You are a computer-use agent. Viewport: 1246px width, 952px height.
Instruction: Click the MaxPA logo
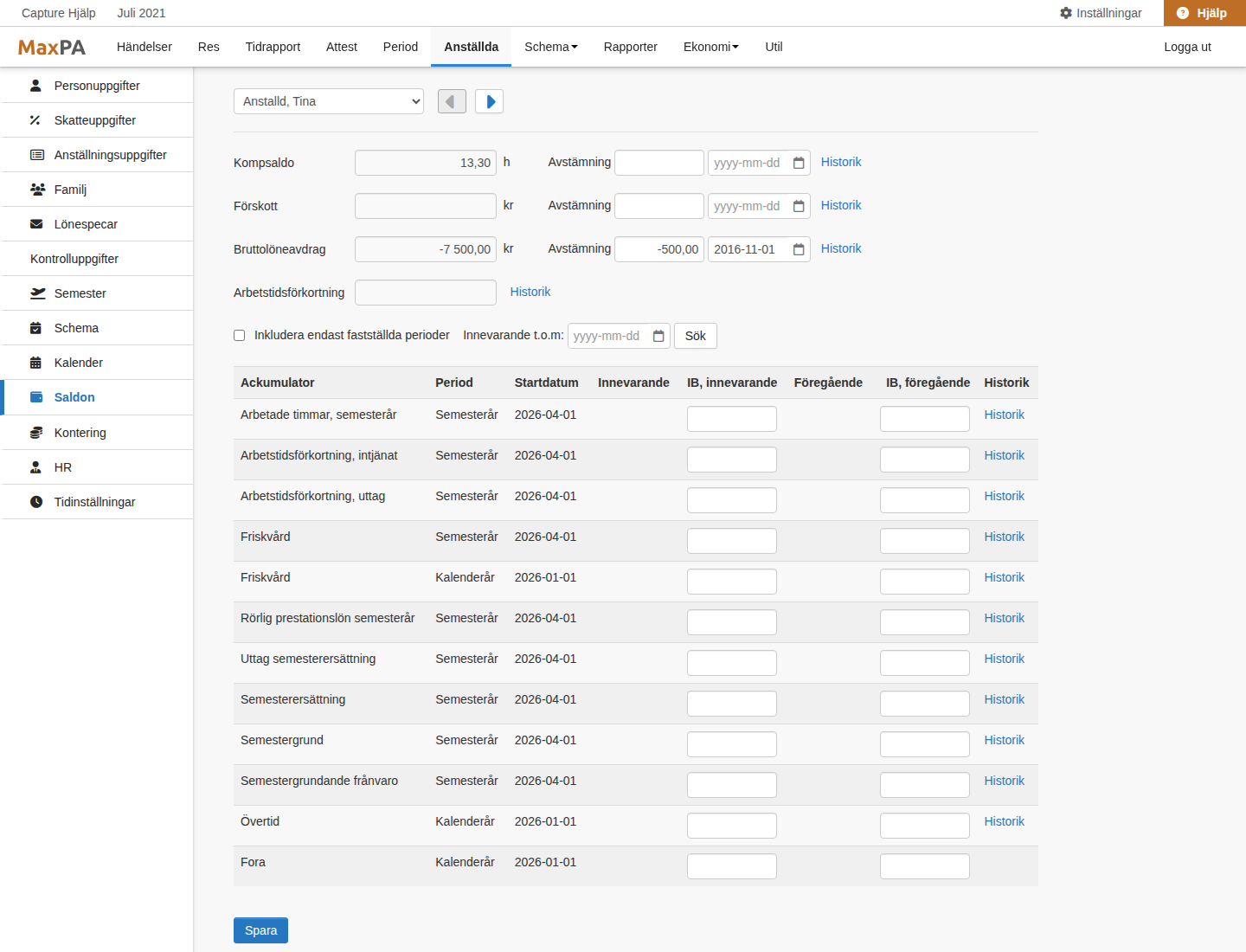52,48
